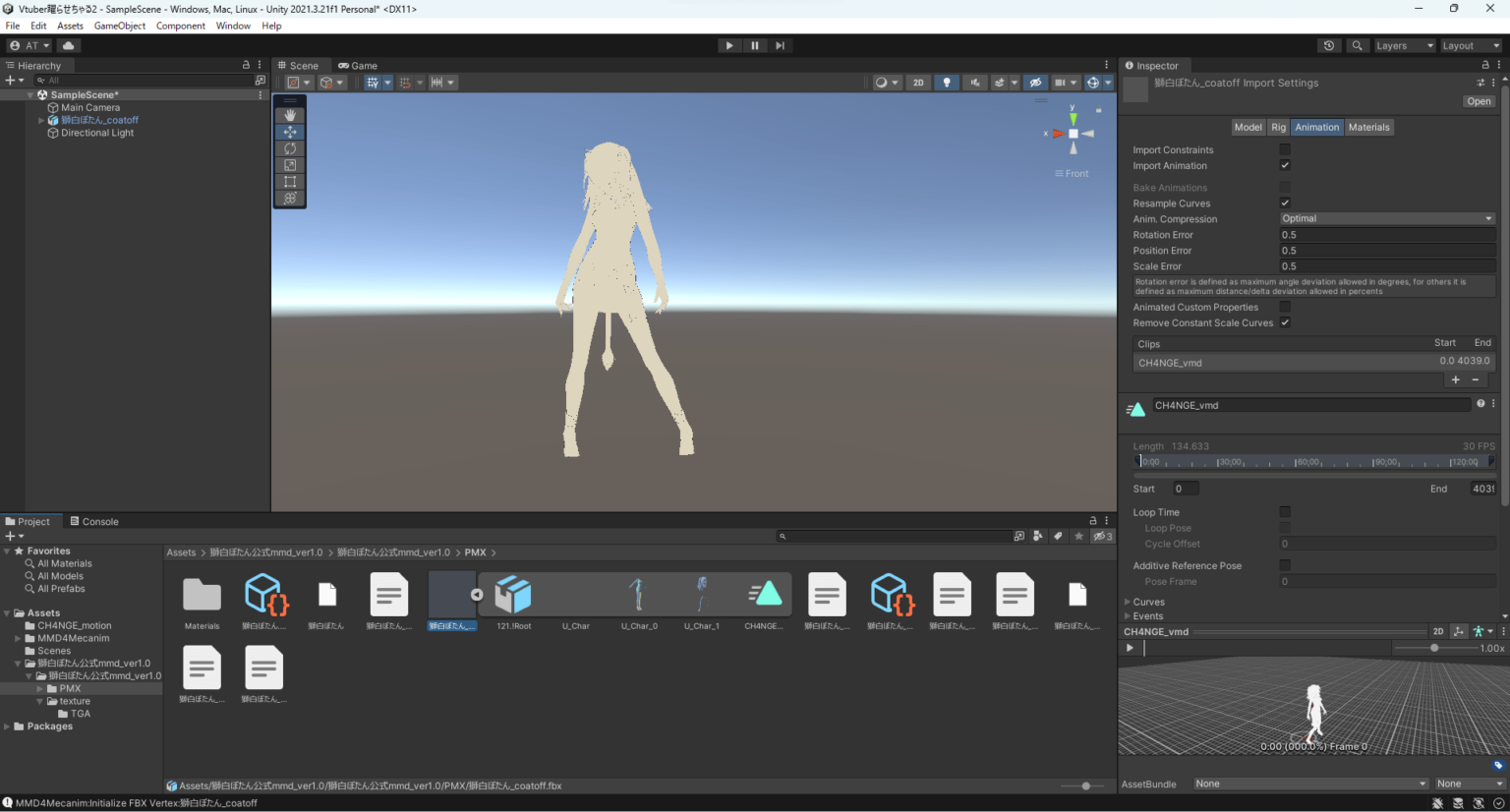Viewport: 1510px width, 812px height.
Task: Enable the Loop Time checkbox
Action: point(1285,511)
